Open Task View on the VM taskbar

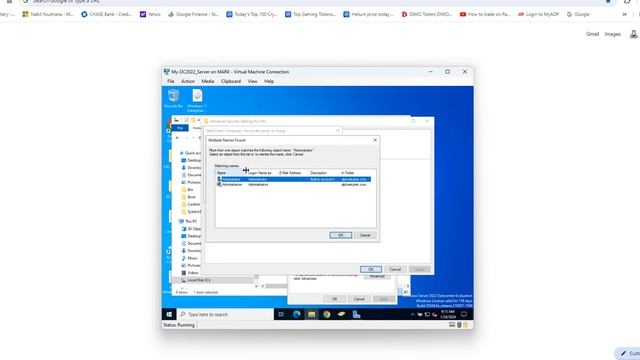point(281,314)
